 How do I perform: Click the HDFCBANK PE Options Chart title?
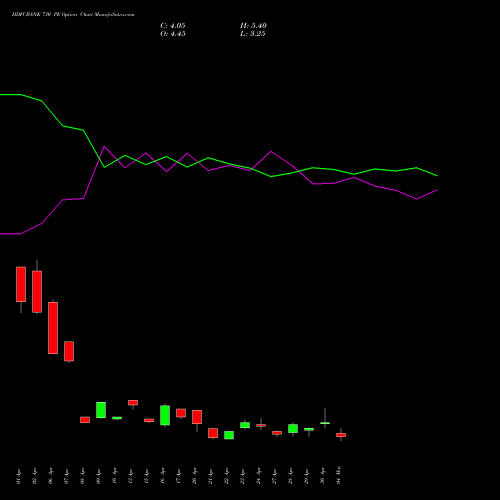pos(73,15)
